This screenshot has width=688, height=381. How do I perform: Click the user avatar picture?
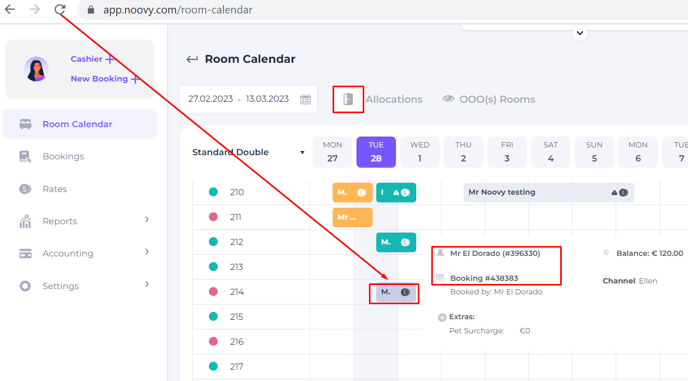[x=36, y=69]
